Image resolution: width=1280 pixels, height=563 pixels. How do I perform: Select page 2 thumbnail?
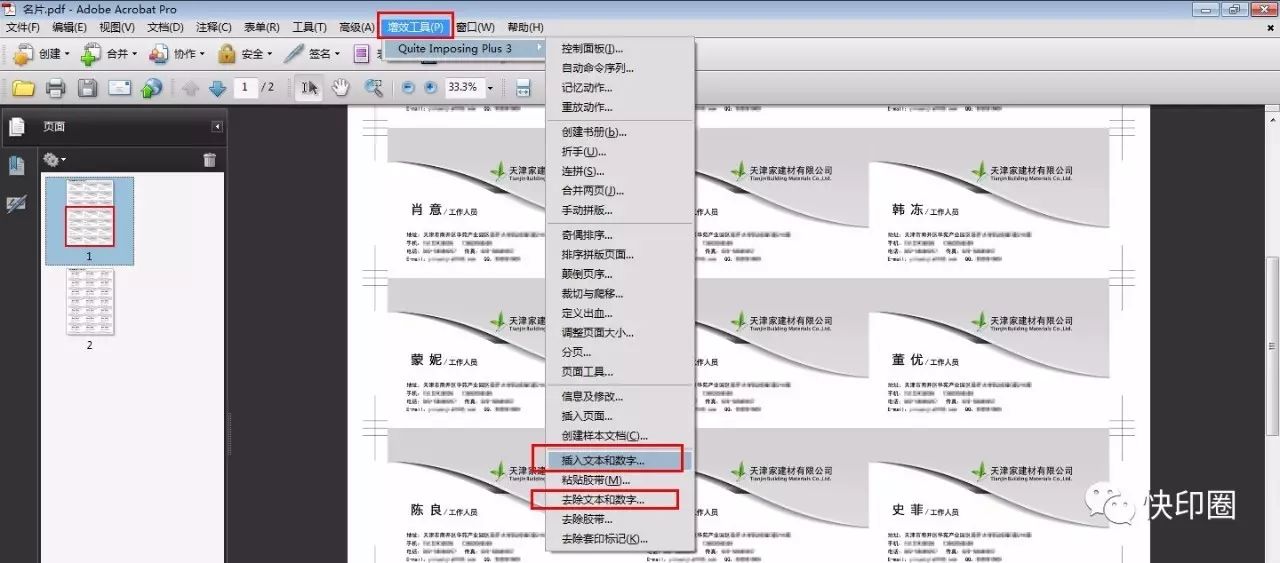89,301
